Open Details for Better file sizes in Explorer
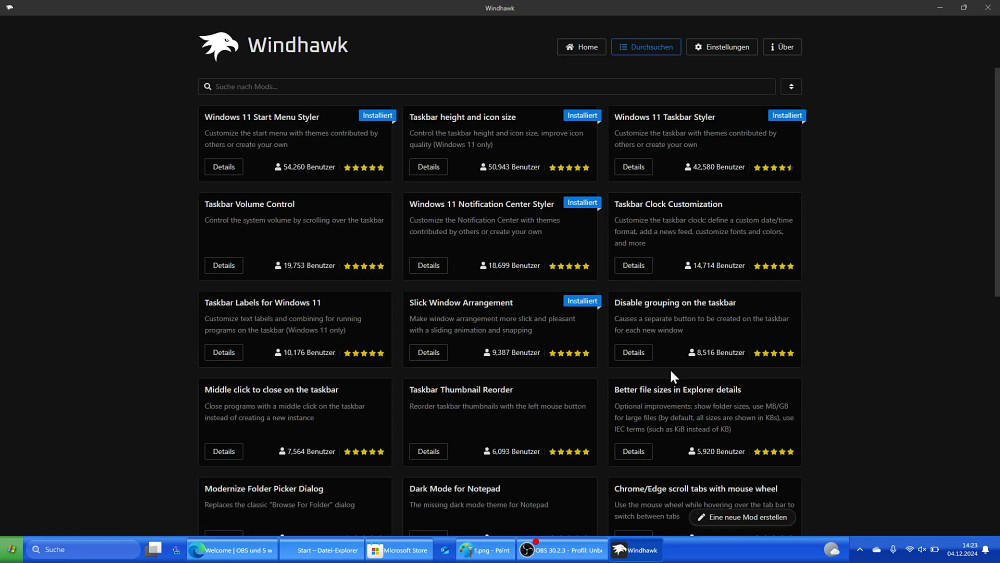 633,451
